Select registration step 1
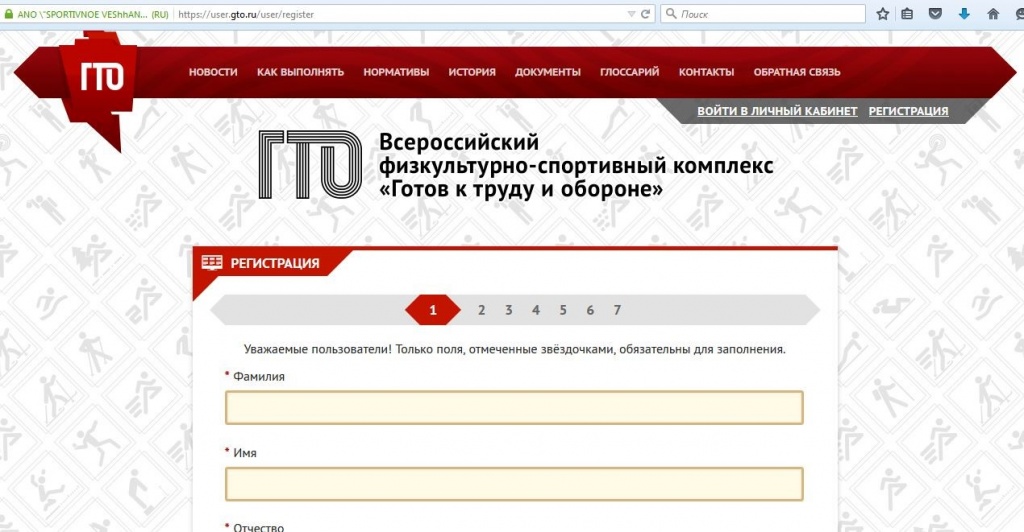1024x532 pixels. [432, 310]
